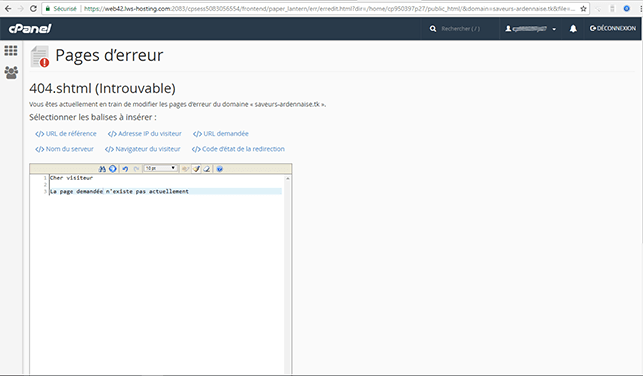Toggle syntax highlighting brush icon
This screenshot has height=376, width=643.
click(x=196, y=169)
